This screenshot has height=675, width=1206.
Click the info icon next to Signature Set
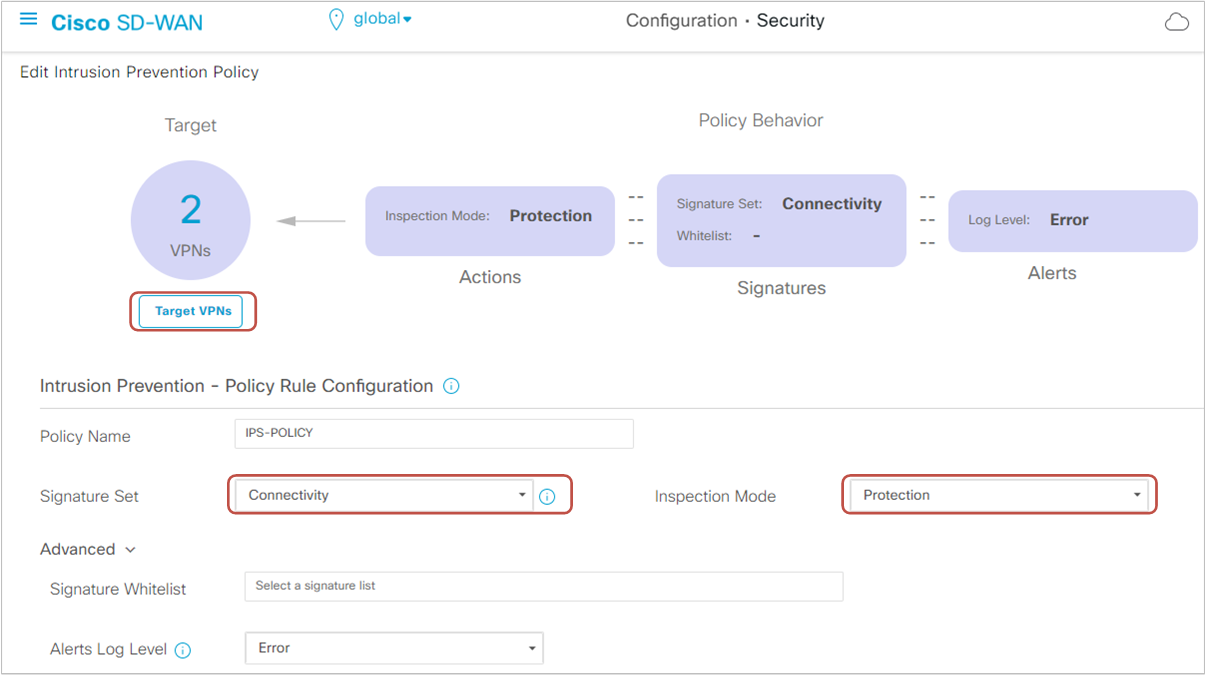click(548, 494)
